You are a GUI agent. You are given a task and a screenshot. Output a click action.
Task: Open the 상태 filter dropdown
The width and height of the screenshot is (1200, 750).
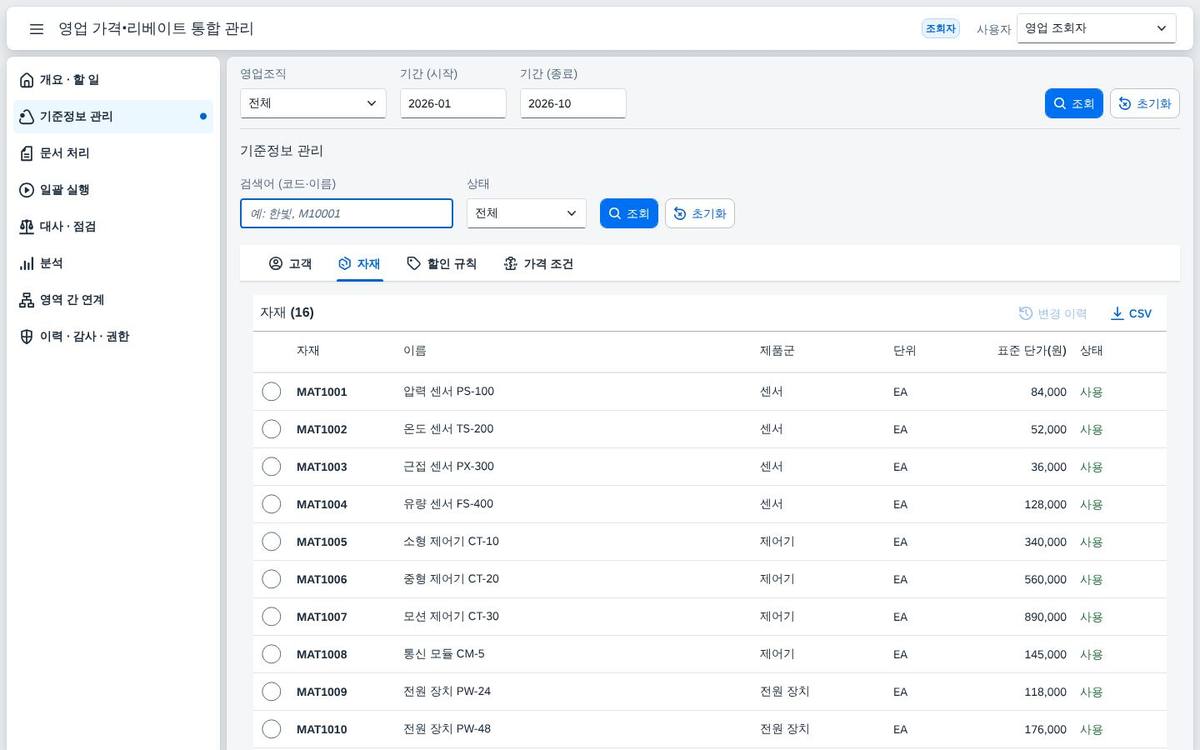pyautogui.click(x=526, y=213)
